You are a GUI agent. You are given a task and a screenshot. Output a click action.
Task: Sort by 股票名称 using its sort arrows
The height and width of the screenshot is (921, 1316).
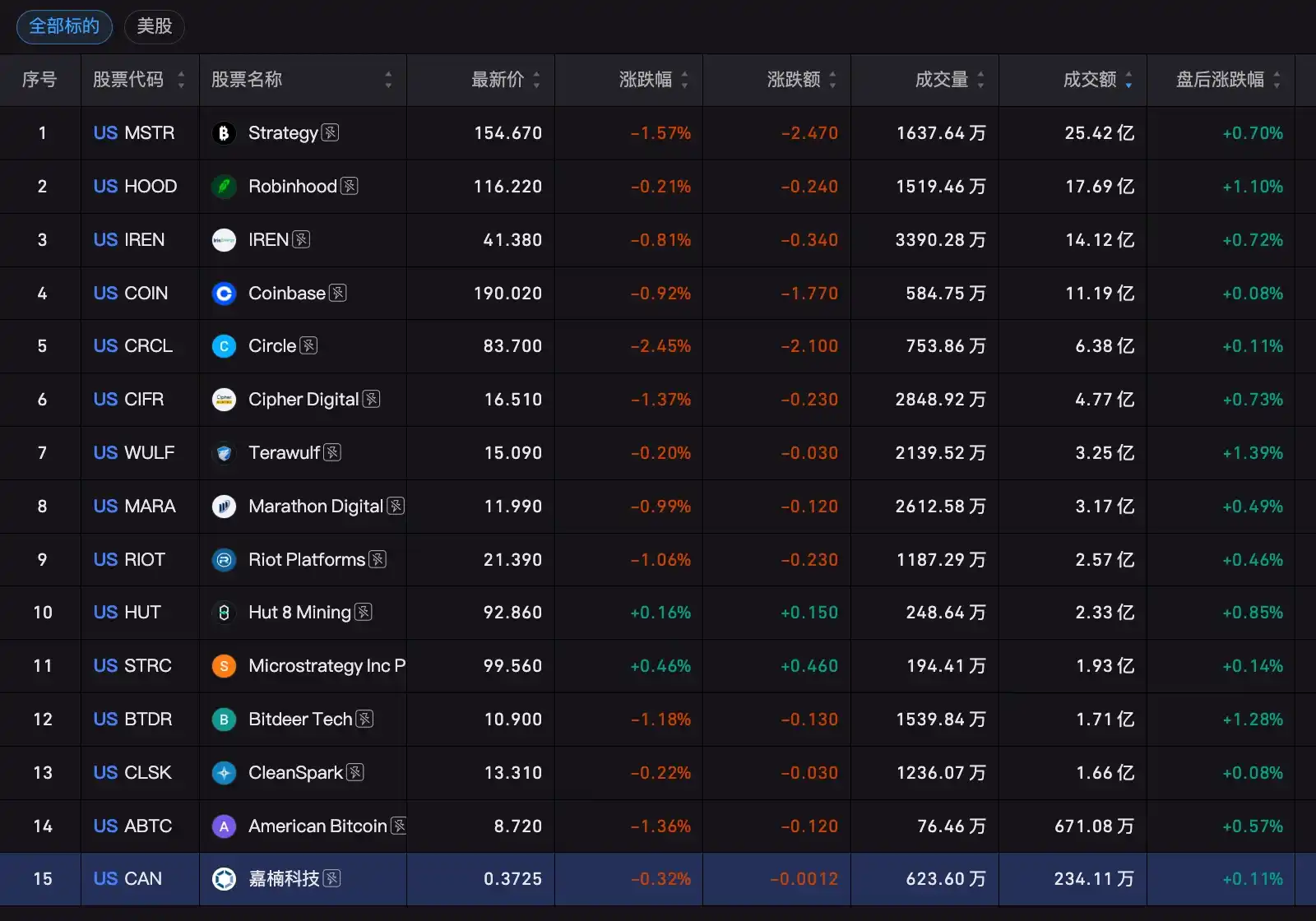(388, 80)
